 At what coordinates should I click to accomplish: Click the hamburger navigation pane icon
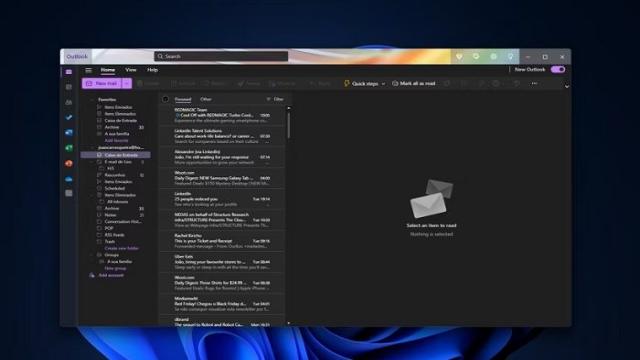89,70
